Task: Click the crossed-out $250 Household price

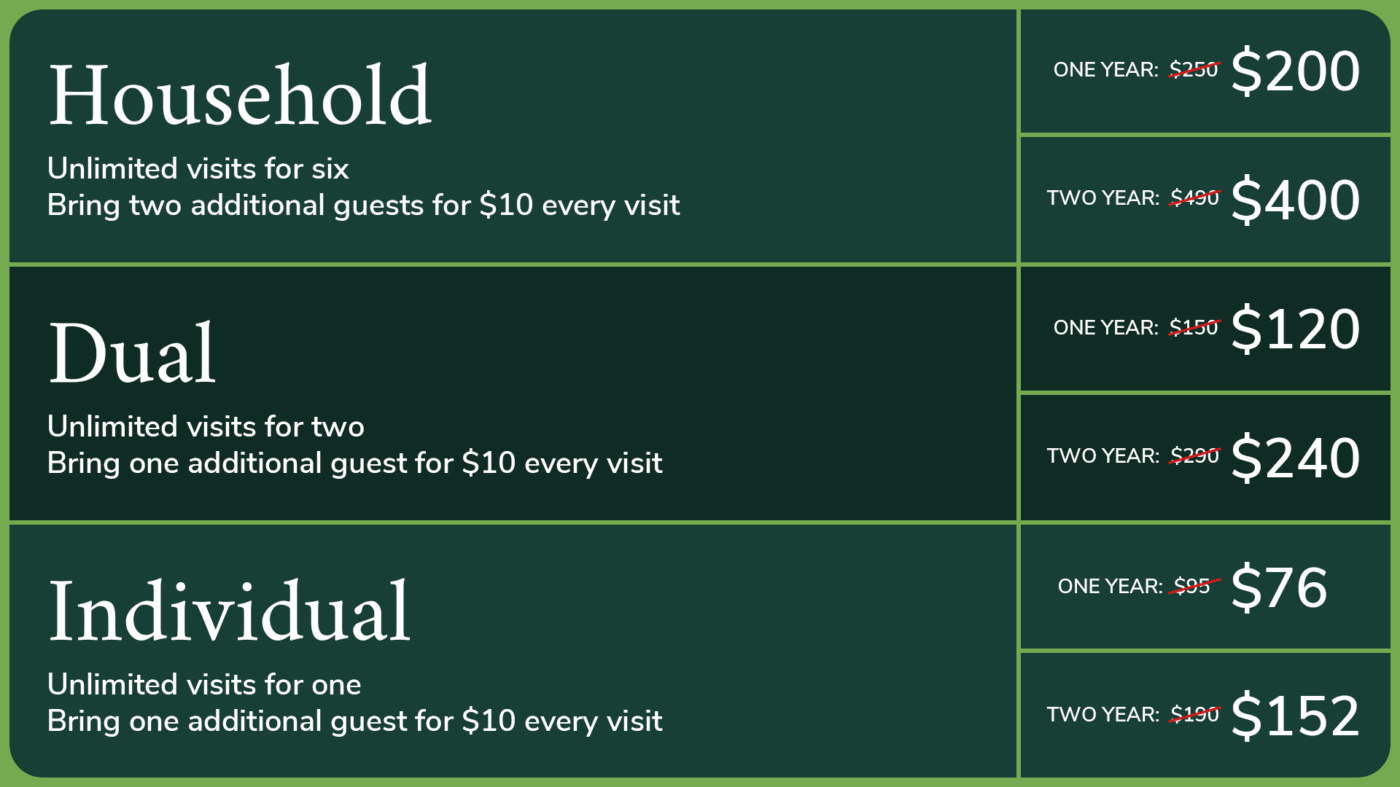Action: tap(1194, 70)
